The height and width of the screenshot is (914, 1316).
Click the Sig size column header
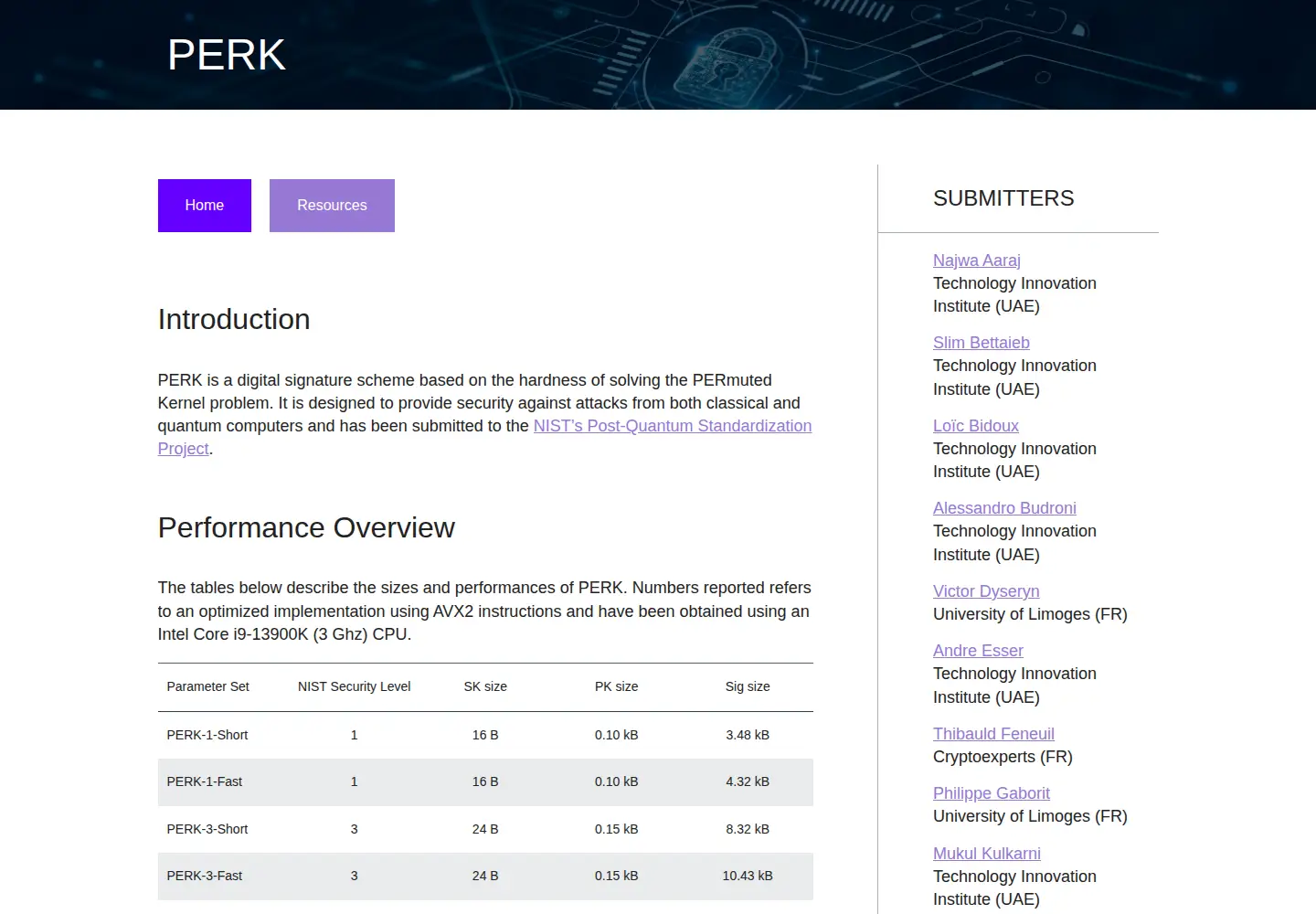point(748,686)
